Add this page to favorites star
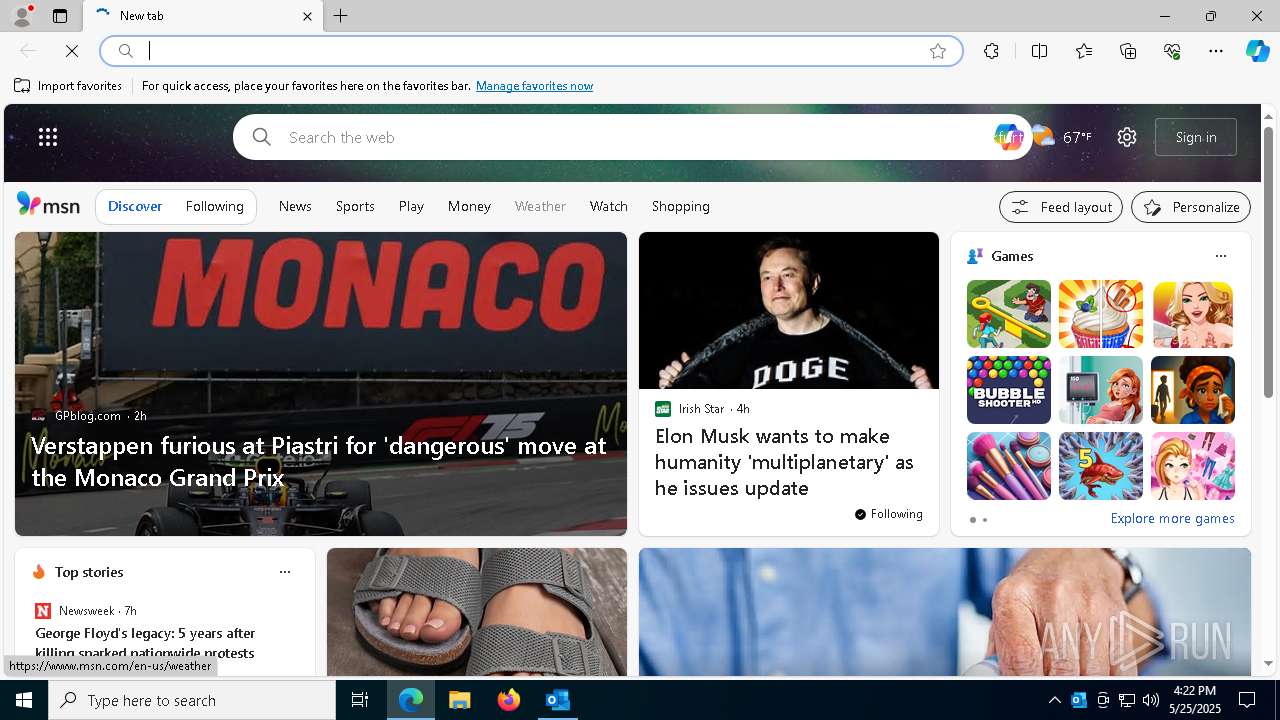The width and height of the screenshot is (1280, 720). coord(938,51)
